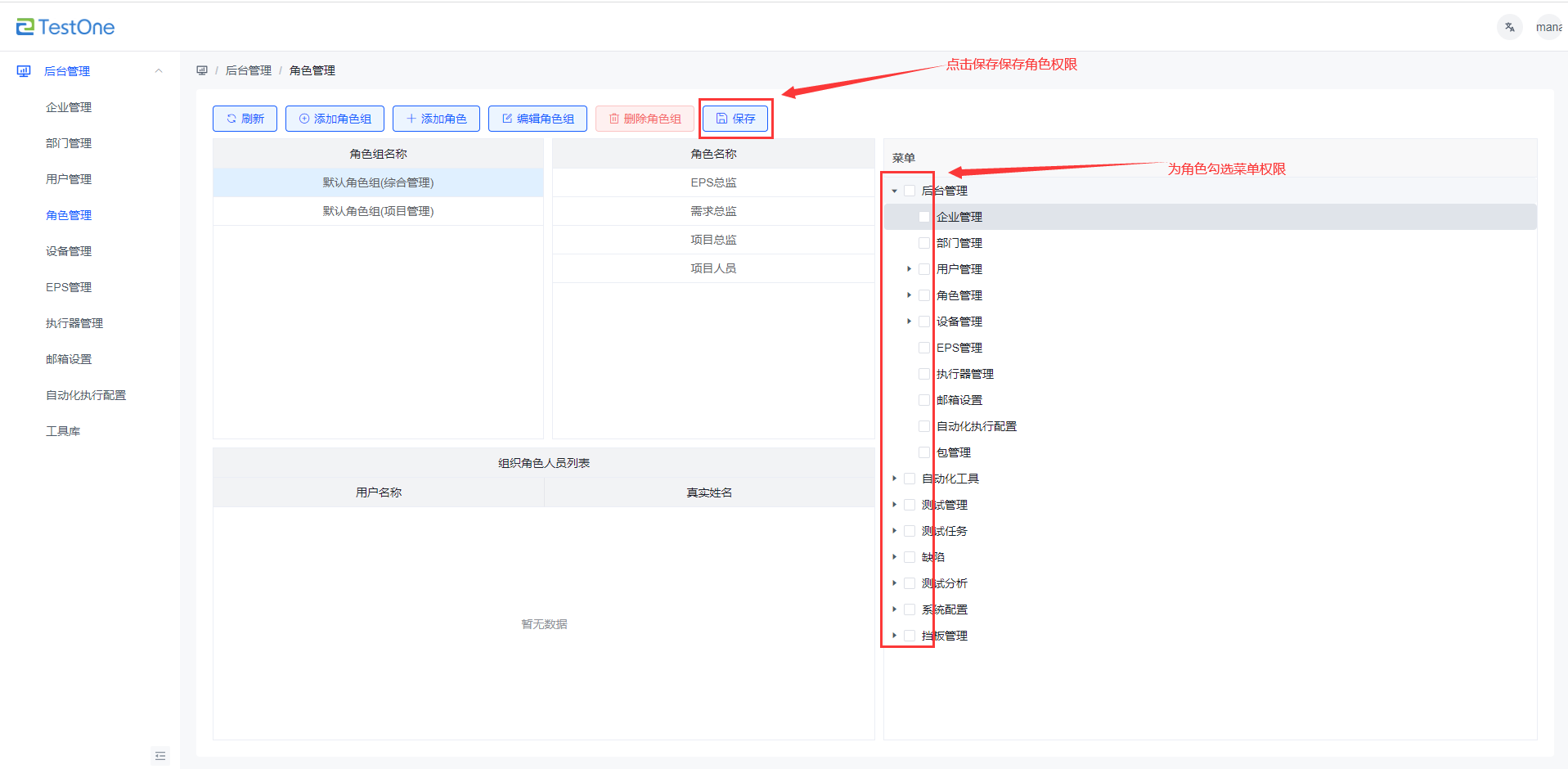Click the breadcrumb home monitor icon

(202, 70)
